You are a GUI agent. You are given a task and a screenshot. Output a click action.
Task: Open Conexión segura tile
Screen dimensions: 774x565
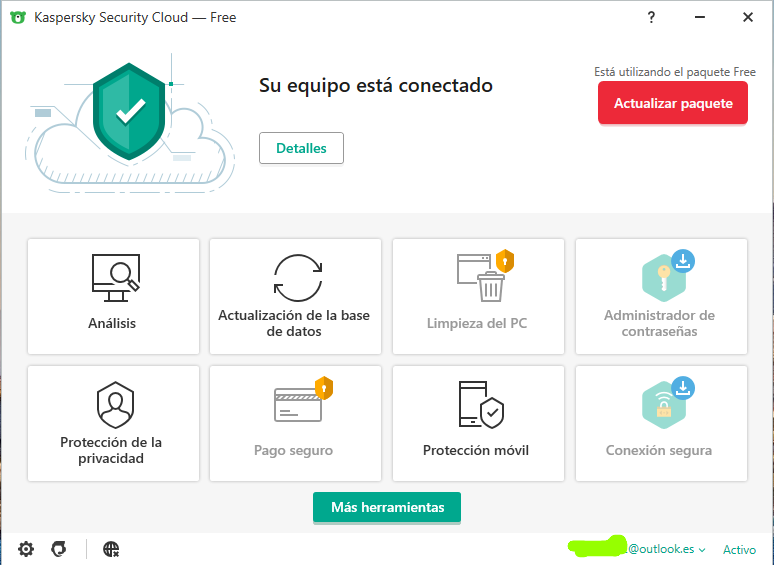tap(661, 423)
